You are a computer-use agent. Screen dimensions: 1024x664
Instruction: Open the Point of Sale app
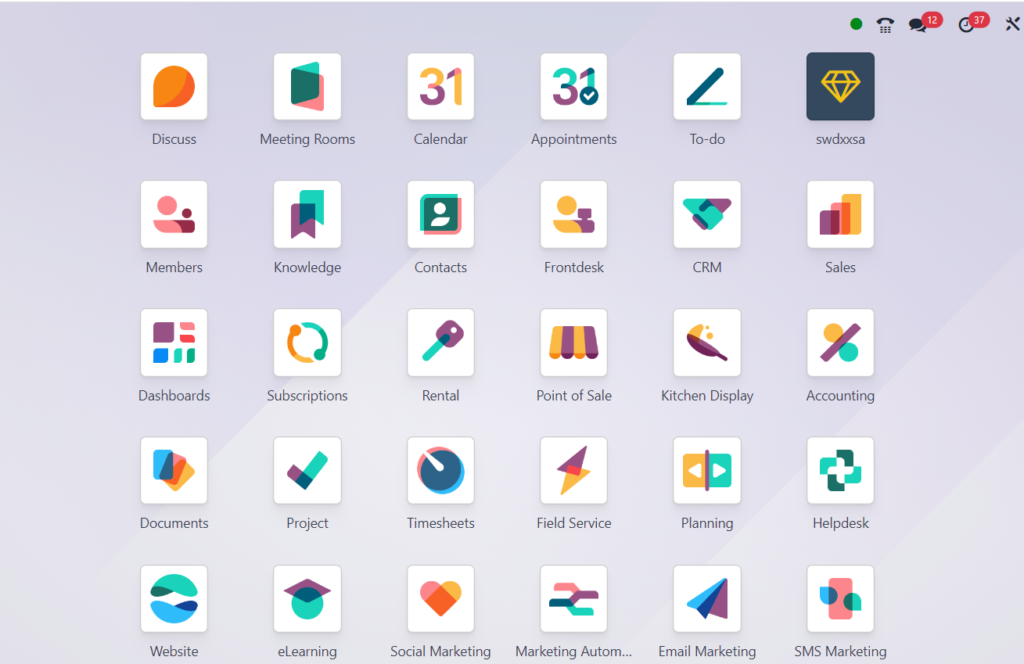[574, 343]
